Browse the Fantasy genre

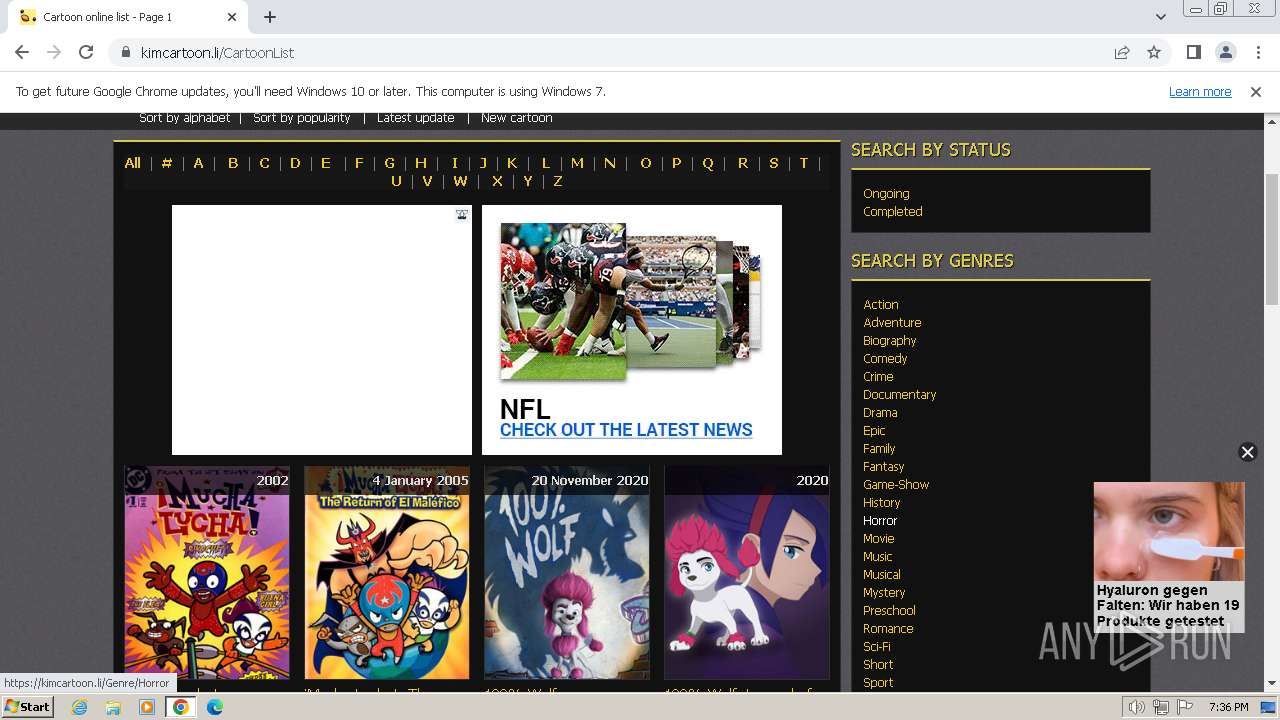[x=884, y=467]
